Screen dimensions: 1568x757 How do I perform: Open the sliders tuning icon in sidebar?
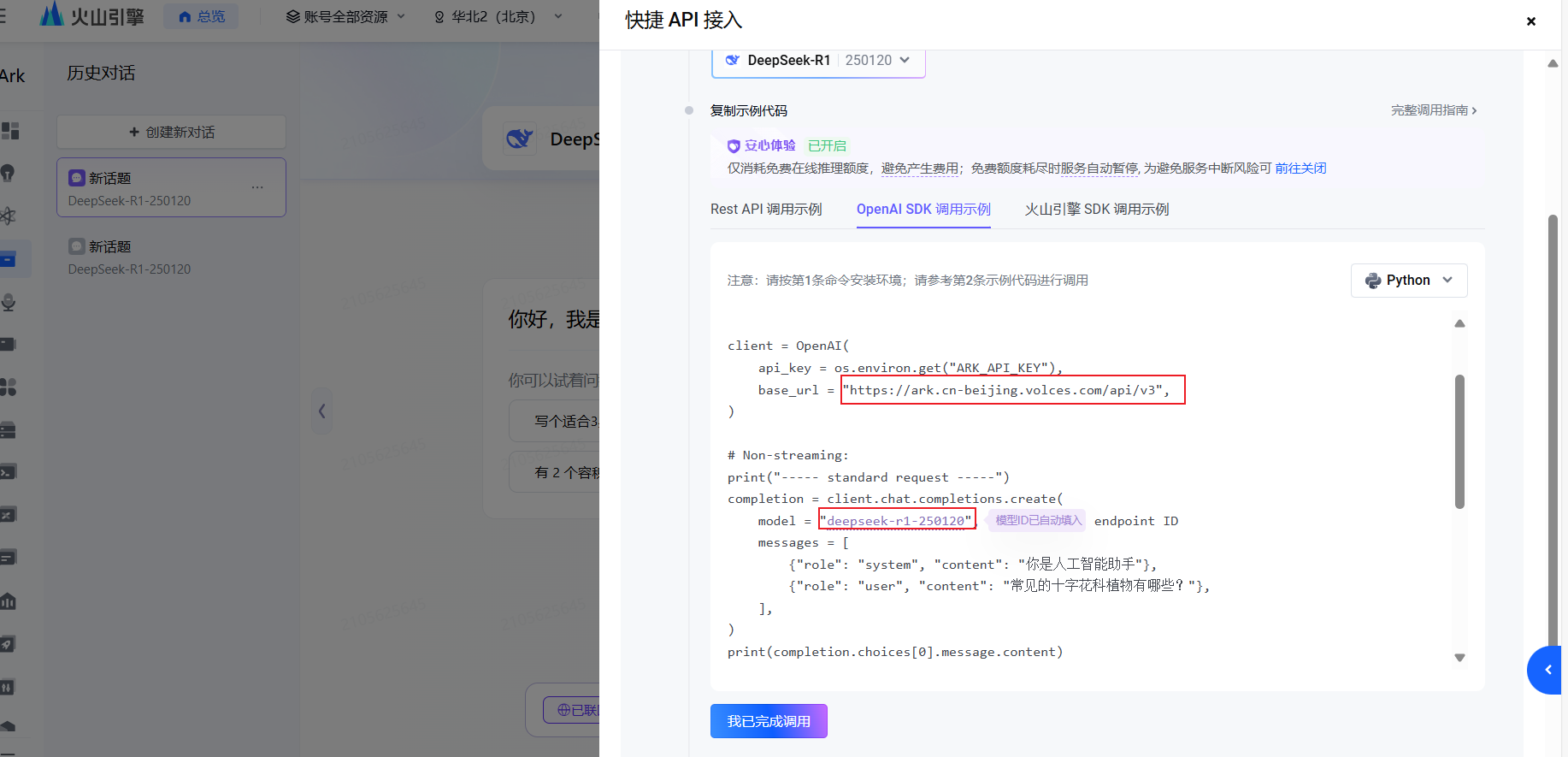pyautogui.click(x=8, y=687)
